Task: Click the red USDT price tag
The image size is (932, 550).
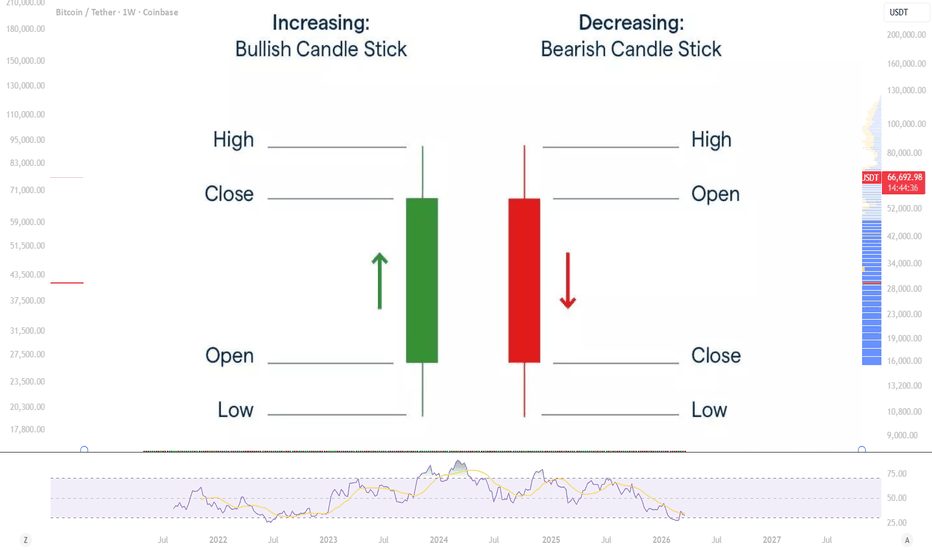Action: click(x=870, y=177)
